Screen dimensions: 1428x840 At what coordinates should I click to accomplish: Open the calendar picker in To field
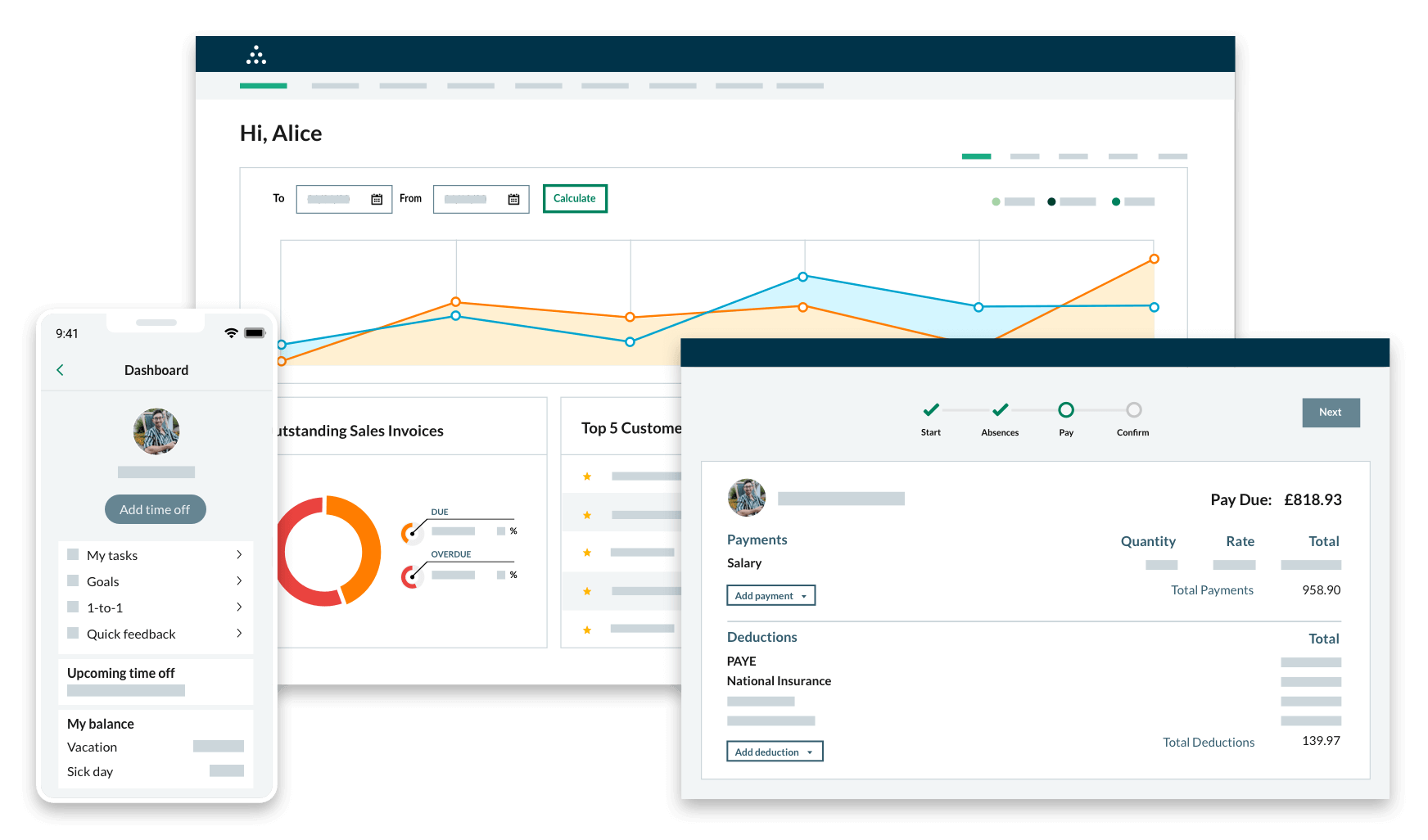point(377,199)
